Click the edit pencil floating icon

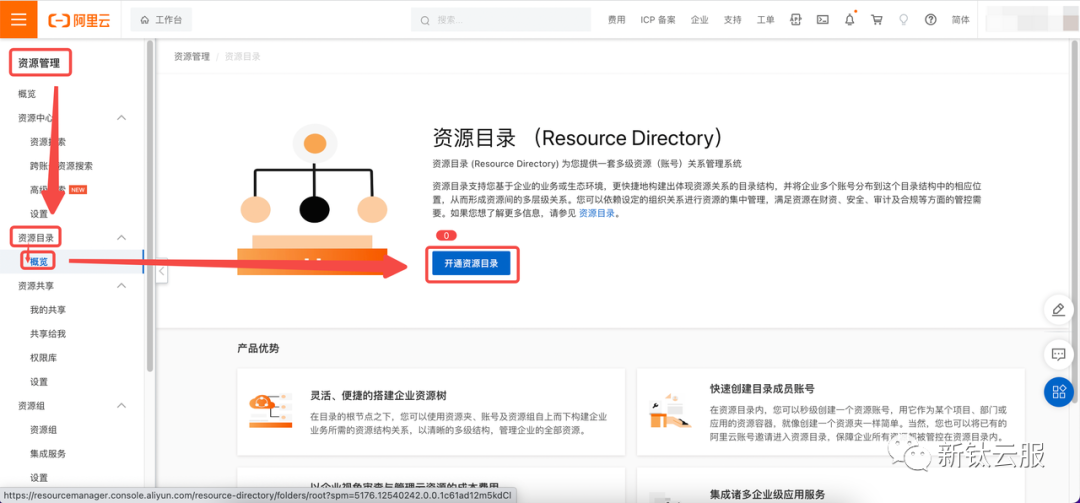click(x=1059, y=310)
